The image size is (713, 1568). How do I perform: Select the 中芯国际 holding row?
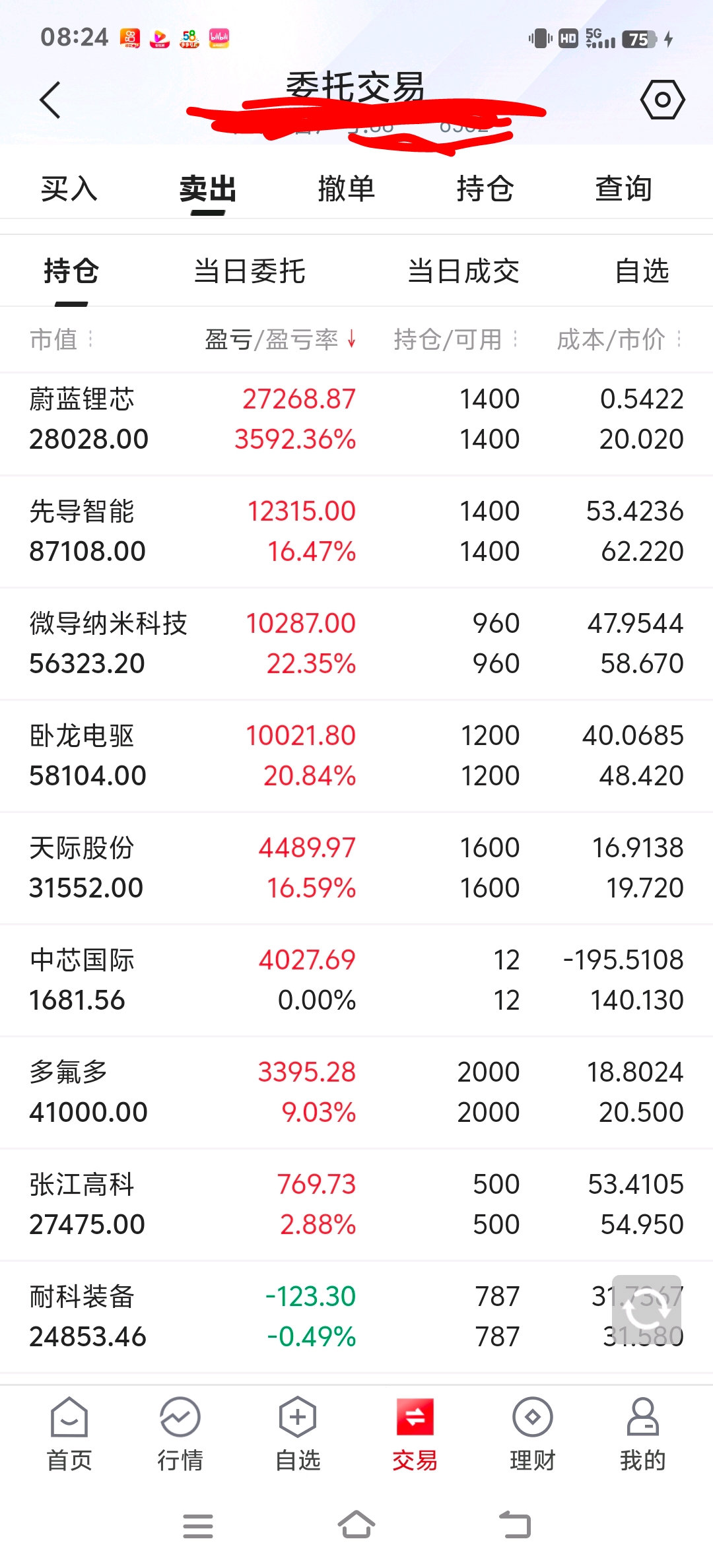(356, 980)
